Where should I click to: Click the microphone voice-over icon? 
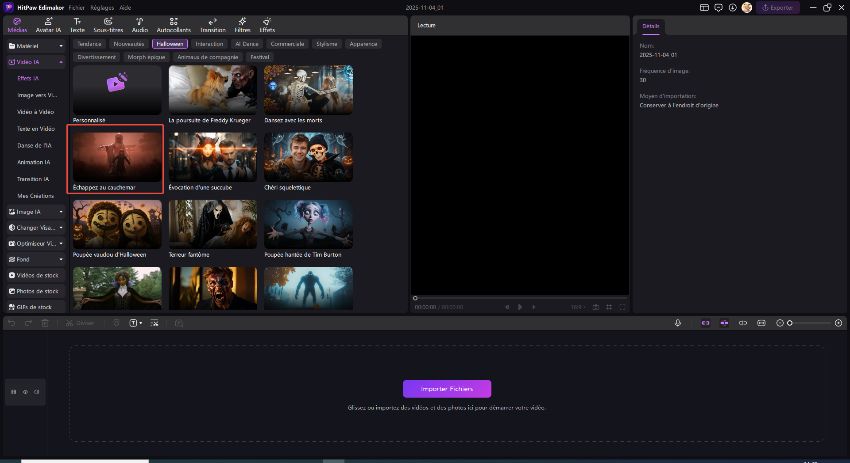(x=678, y=323)
